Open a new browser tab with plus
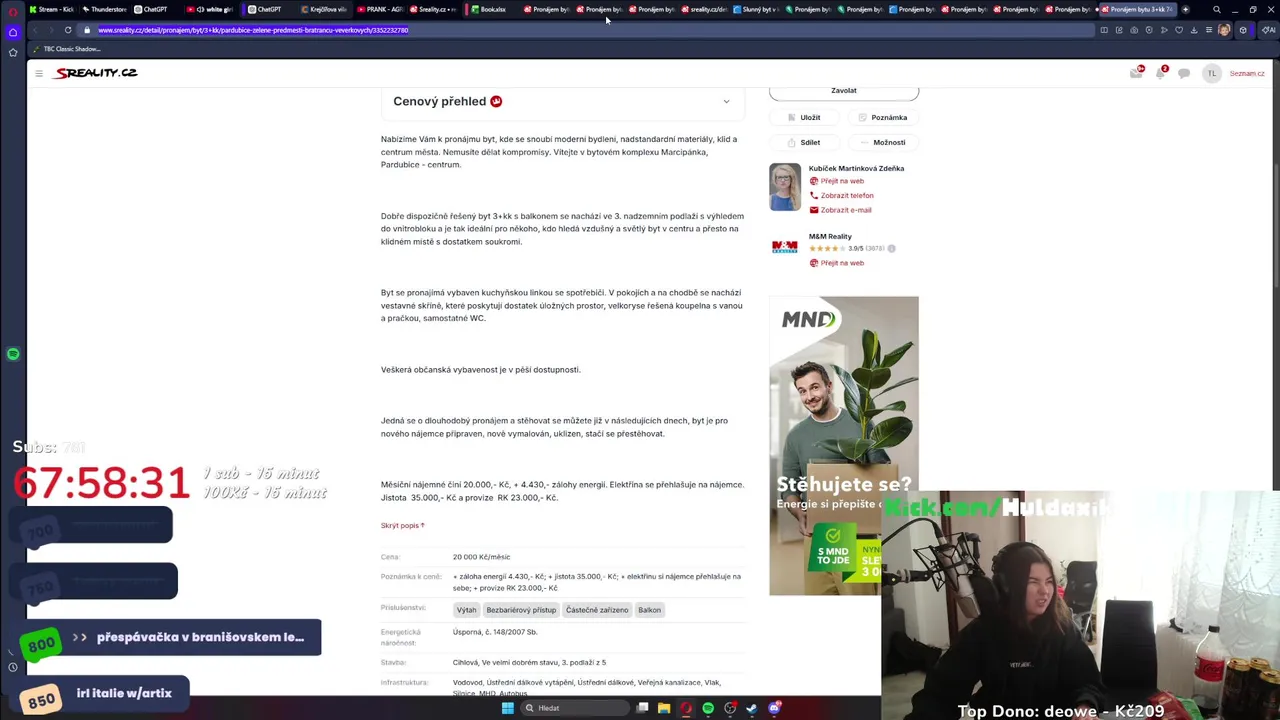The width and height of the screenshot is (1280, 720). click(x=1185, y=9)
